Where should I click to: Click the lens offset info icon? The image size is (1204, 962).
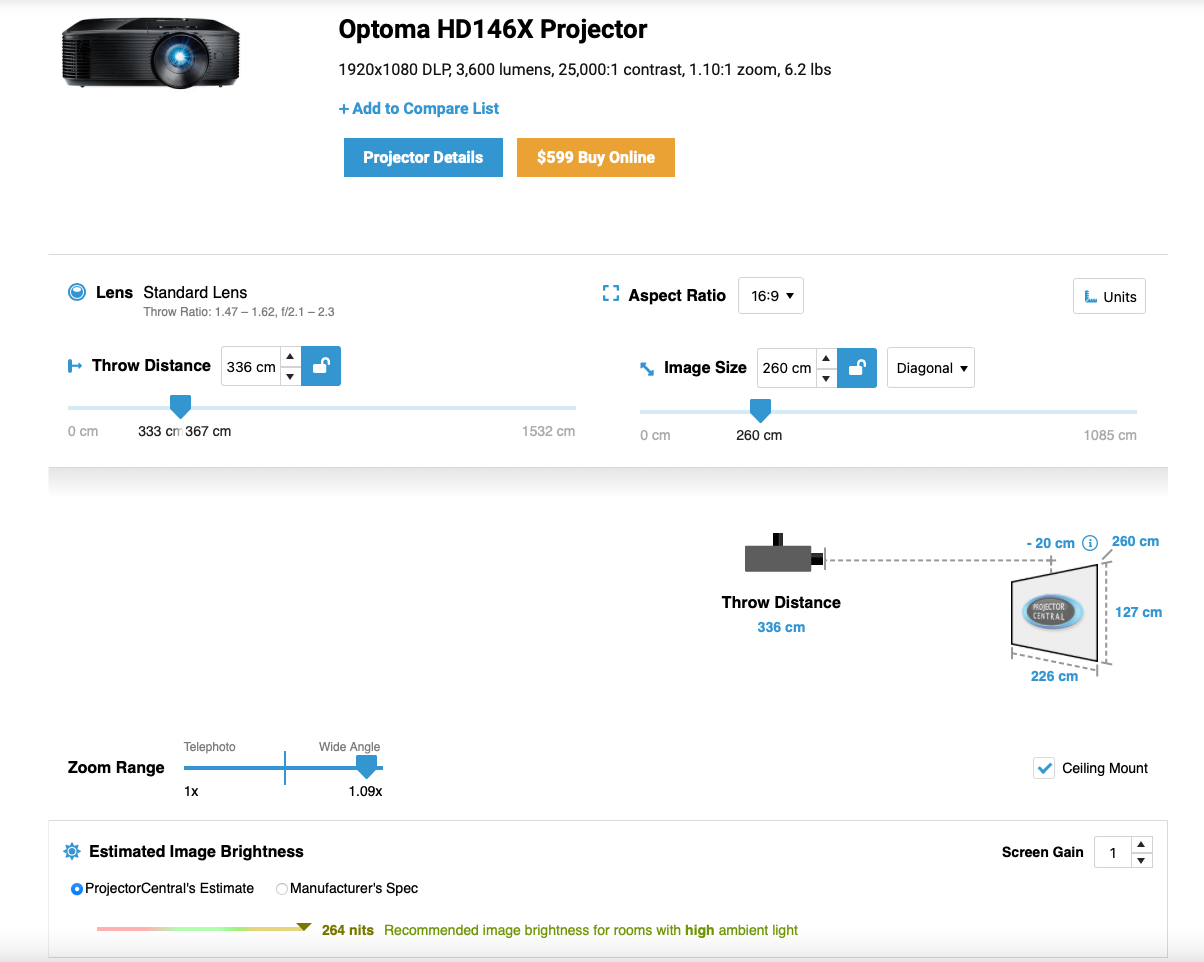[1090, 543]
